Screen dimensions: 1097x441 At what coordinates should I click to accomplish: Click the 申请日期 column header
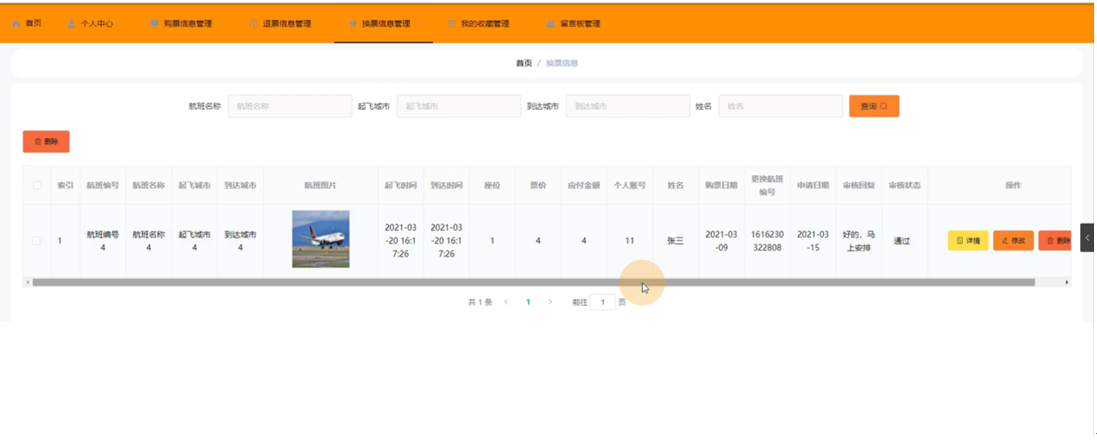812,186
